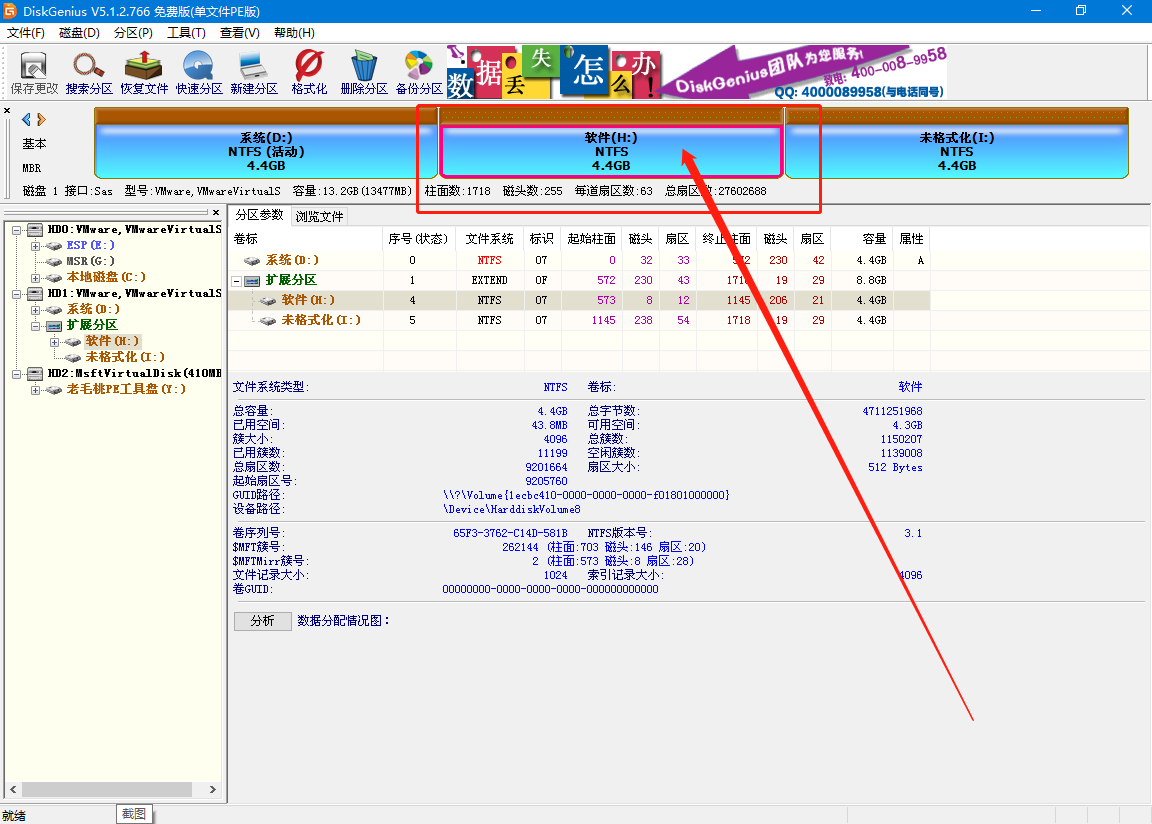Expand the 老毛桃PE工具盘 (Y:) tree node
This screenshot has height=824, width=1152.
pos(35,390)
